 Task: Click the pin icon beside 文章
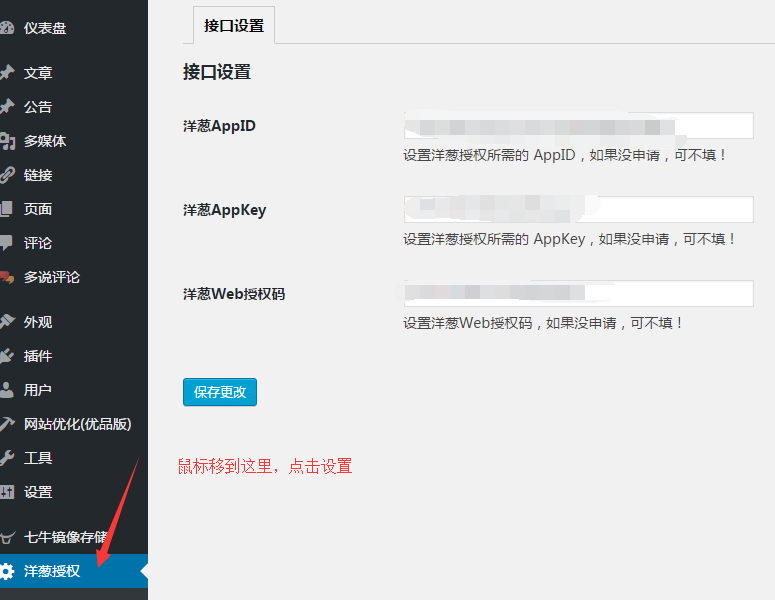click(x=7, y=73)
